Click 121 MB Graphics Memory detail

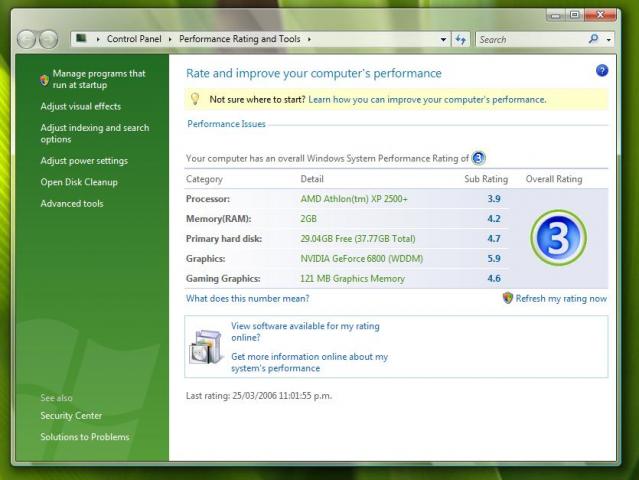coord(353,279)
